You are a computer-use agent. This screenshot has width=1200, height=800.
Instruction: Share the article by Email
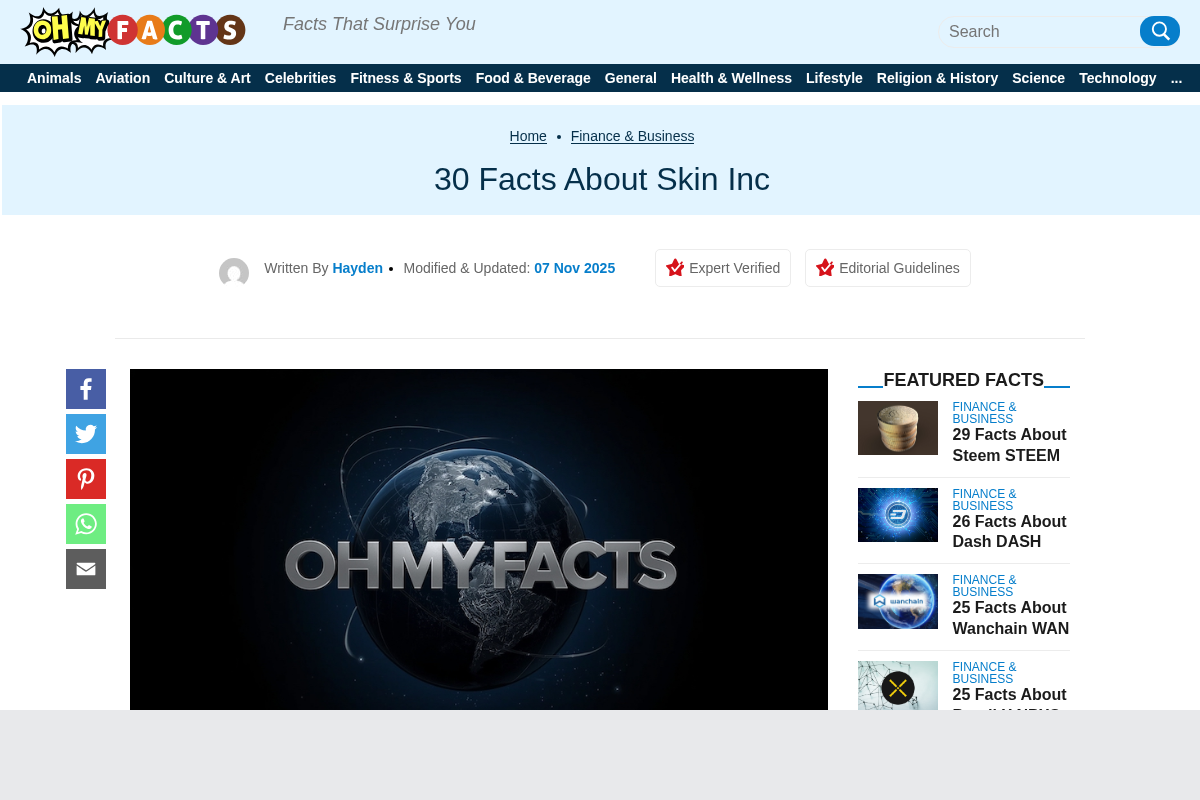click(86, 568)
